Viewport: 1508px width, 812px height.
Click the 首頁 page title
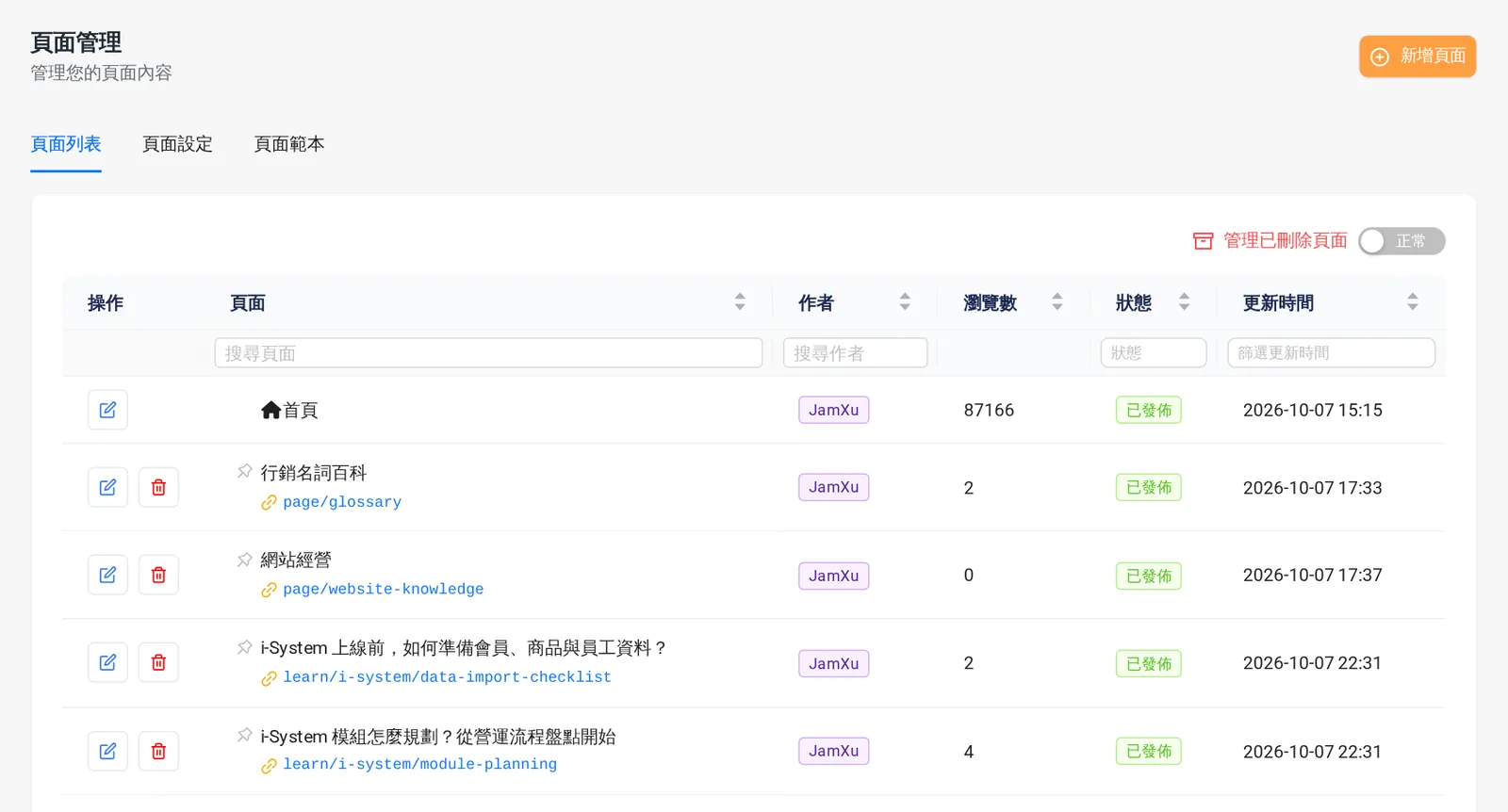(301, 410)
